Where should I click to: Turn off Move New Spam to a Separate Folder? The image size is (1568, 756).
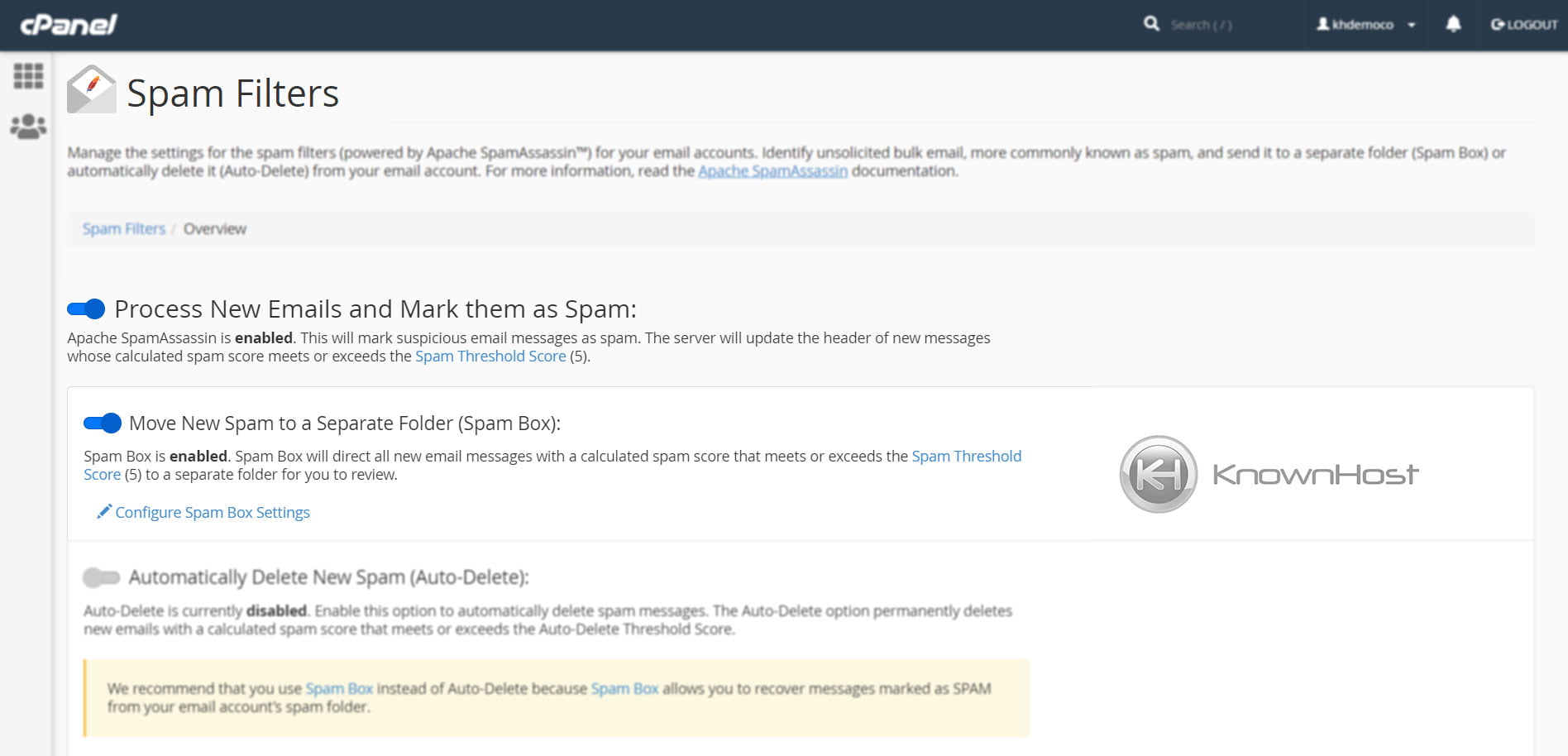(101, 423)
